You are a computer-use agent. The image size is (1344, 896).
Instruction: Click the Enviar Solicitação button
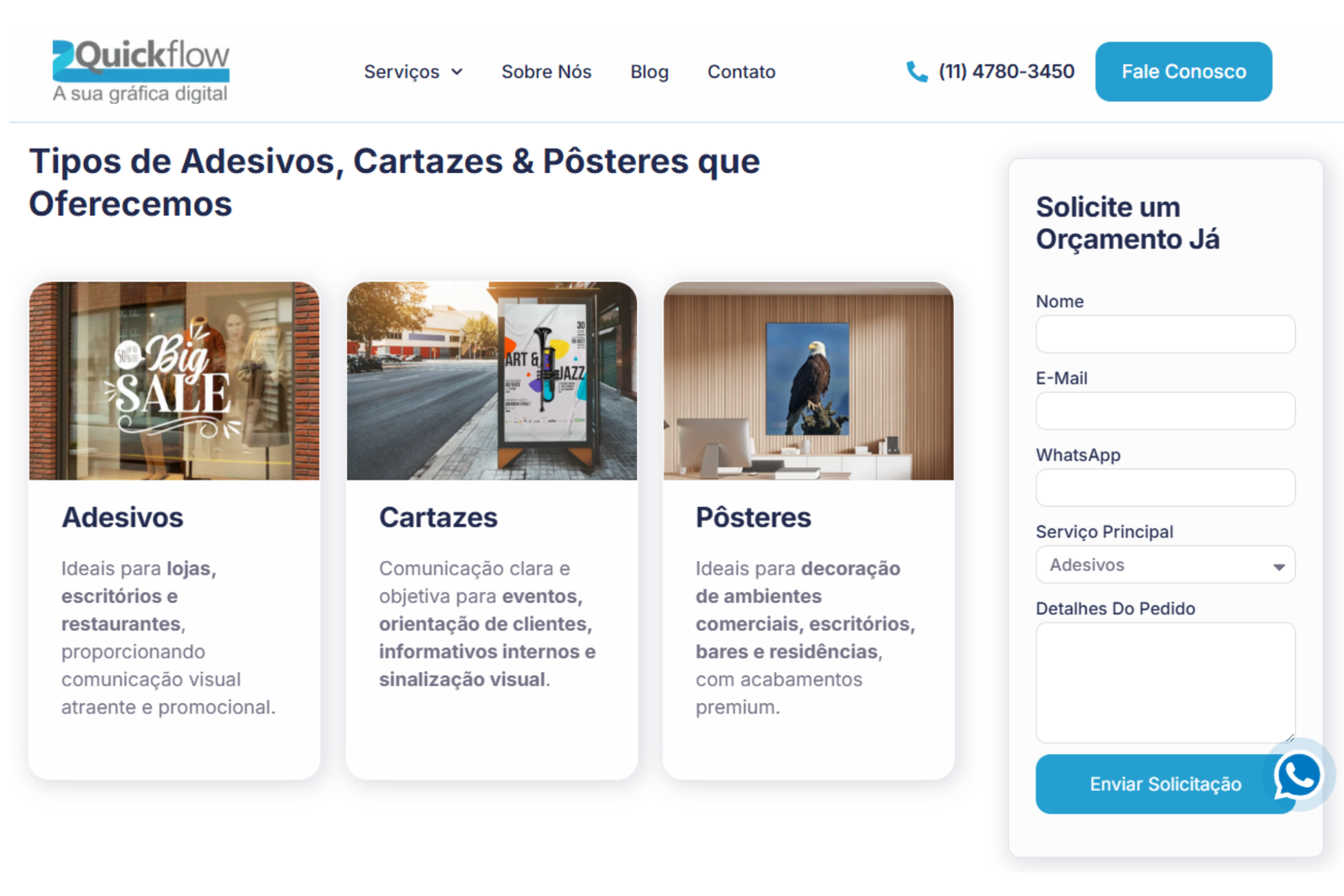click(x=1165, y=783)
